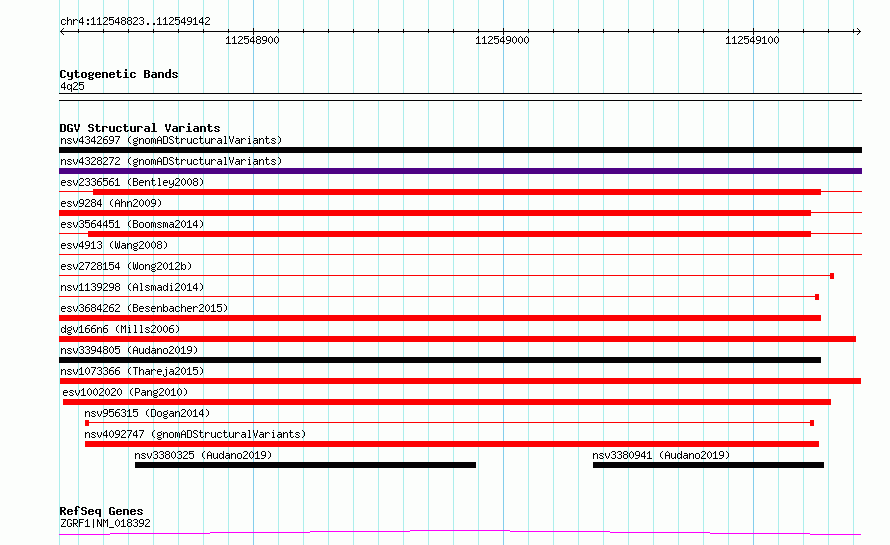Open esv3684262 (Besenbacher2015) variant label
This screenshot has width=890, height=545.
pyautogui.click(x=144, y=308)
